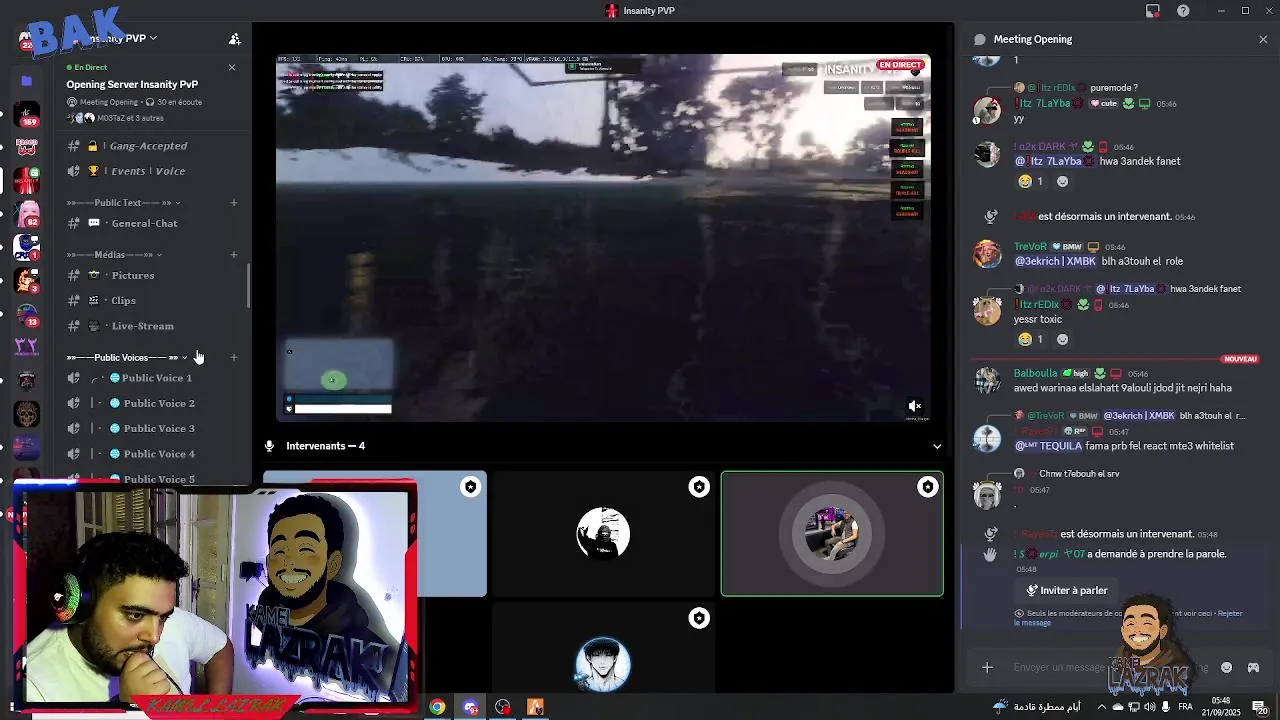Click the microphone icon next to Intervenants
This screenshot has width=1280, height=720.
coord(269,446)
